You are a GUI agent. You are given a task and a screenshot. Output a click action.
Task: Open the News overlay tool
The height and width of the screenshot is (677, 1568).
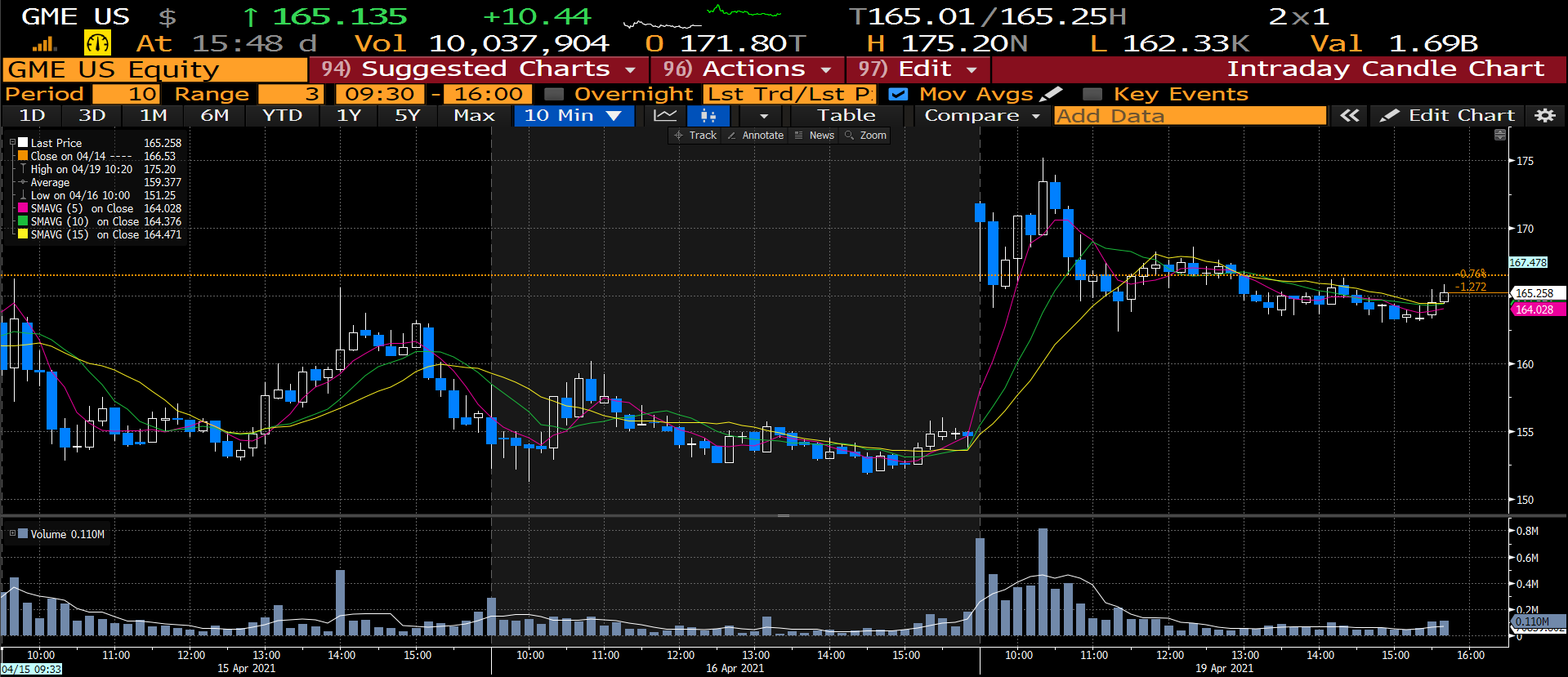tap(815, 136)
